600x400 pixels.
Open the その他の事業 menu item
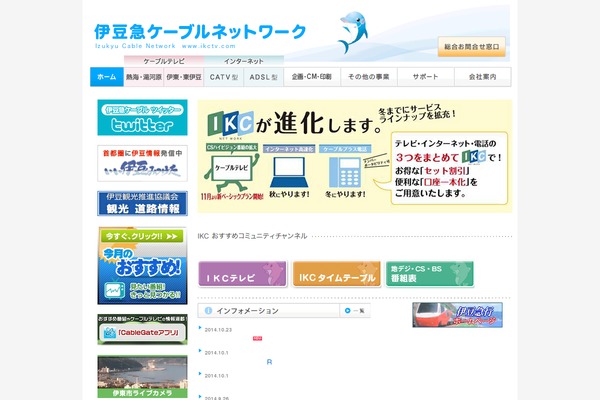tap(369, 77)
